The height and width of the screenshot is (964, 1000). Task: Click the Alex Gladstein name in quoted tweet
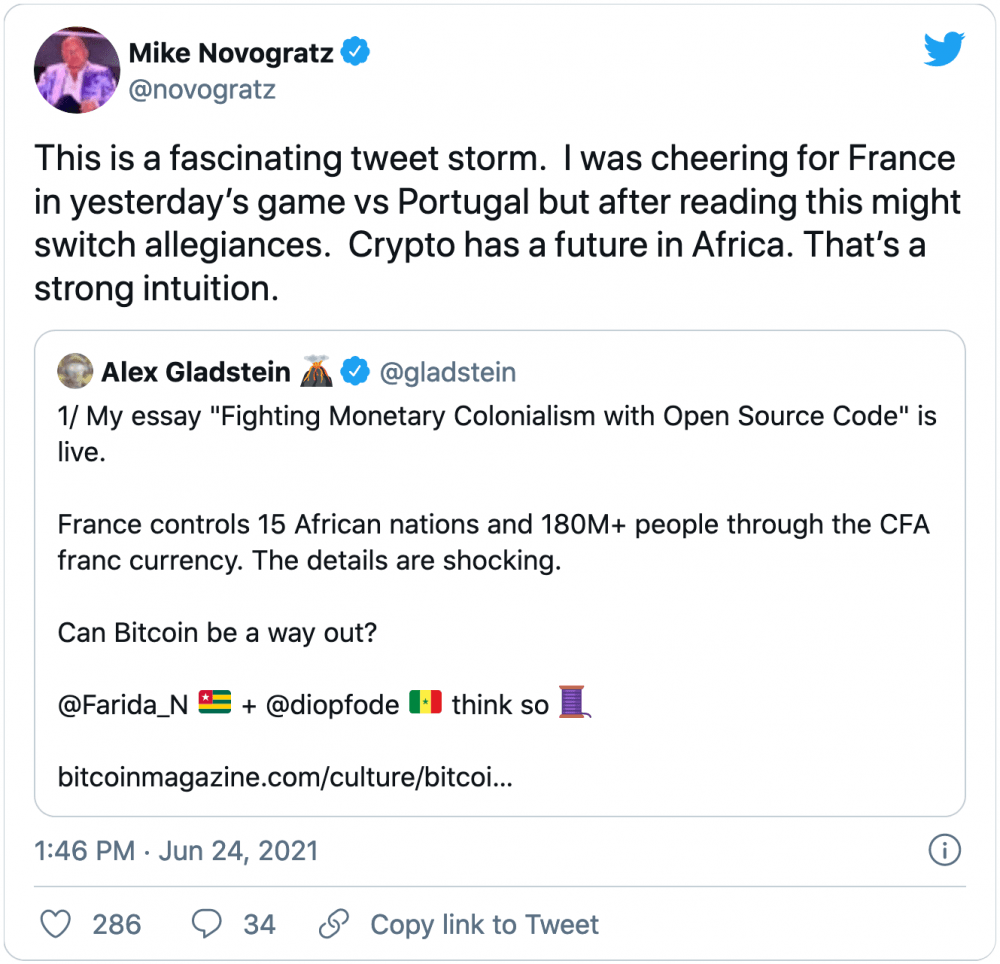tap(195, 373)
